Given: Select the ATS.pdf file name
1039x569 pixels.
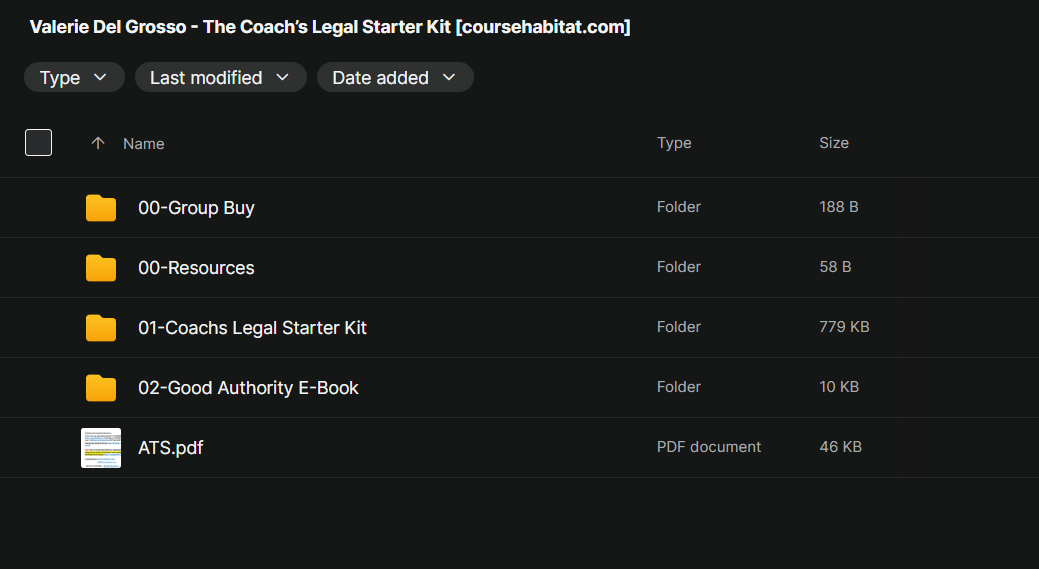Looking at the screenshot, I should click(x=170, y=448).
